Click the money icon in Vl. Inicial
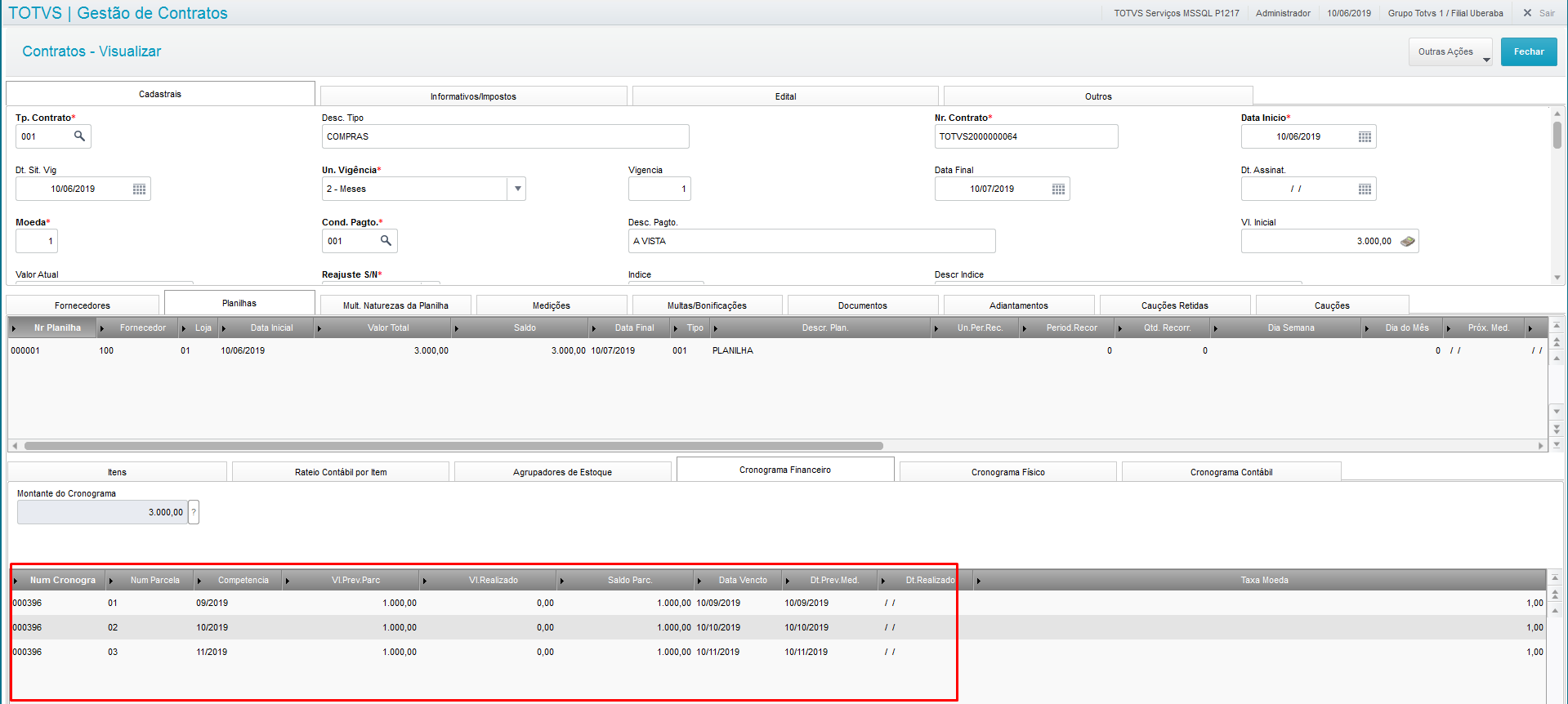Screen dimensions: 1568x704 (1407, 241)
